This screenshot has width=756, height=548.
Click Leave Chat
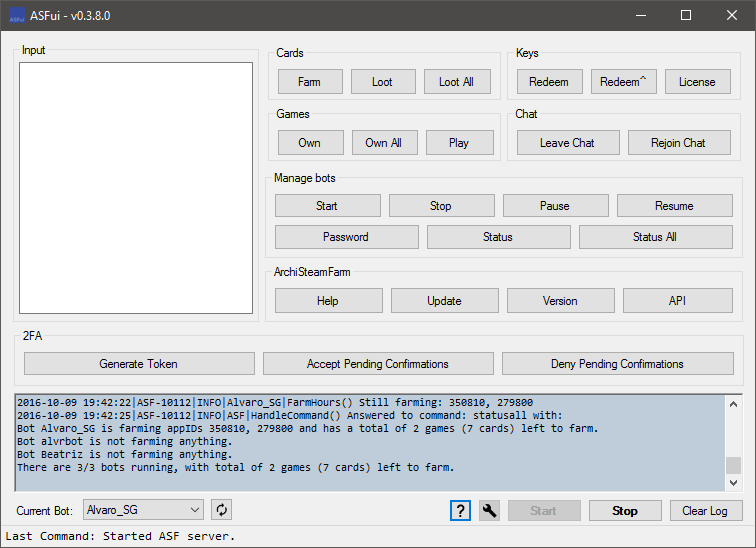[568, 143]
